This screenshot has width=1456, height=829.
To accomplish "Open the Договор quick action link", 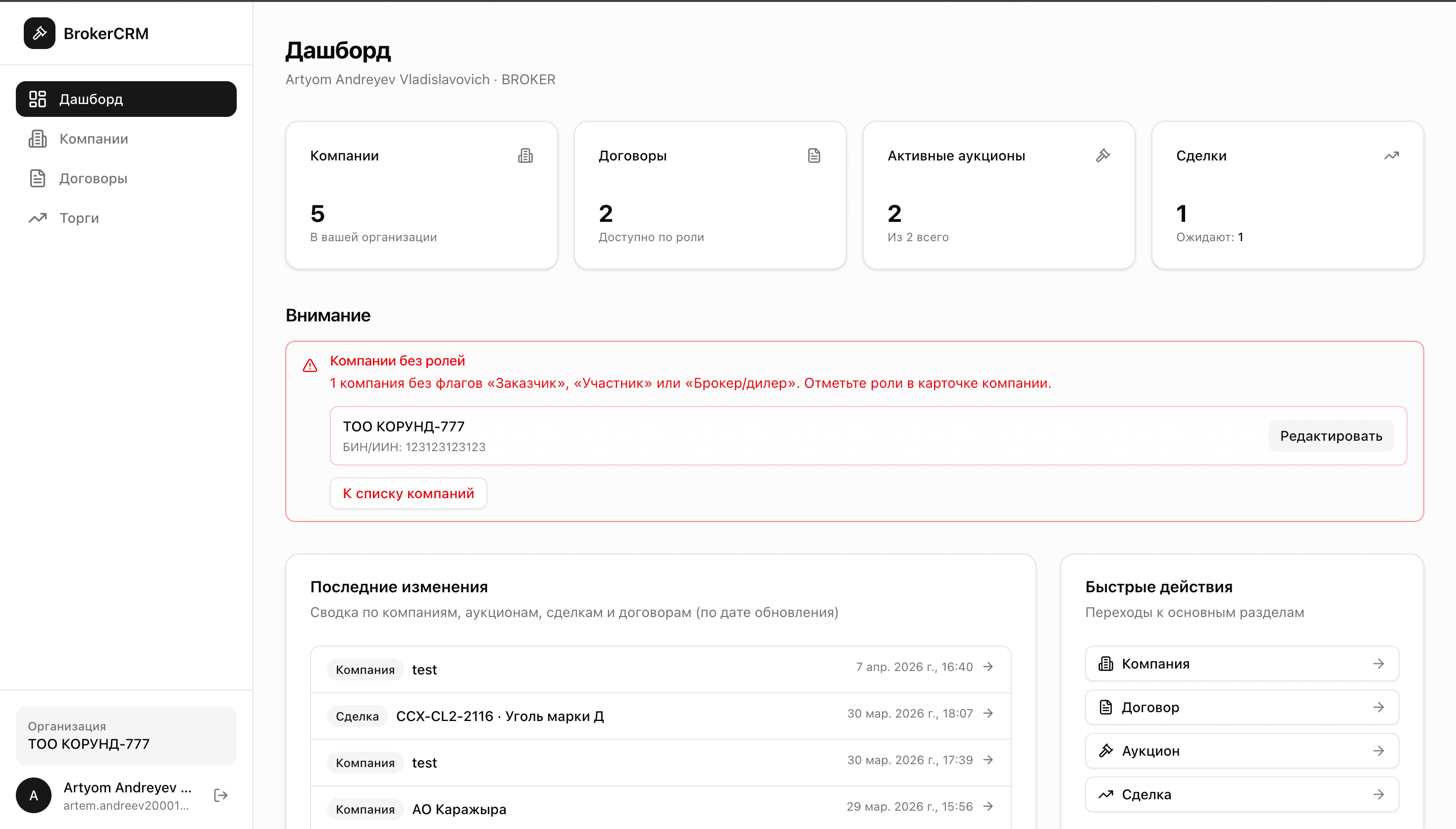I will pos(1242,707).
